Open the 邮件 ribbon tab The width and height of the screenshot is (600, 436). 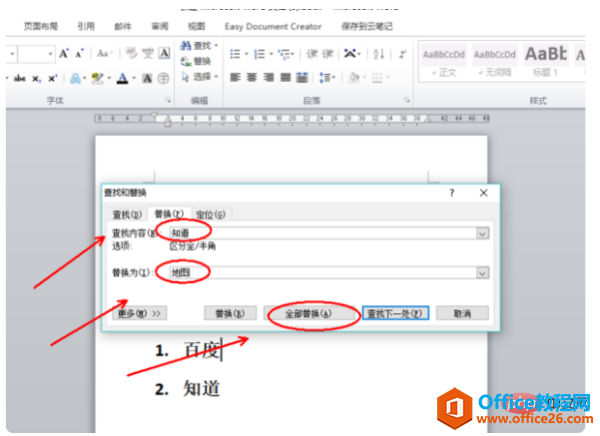[x=123, y=26]
